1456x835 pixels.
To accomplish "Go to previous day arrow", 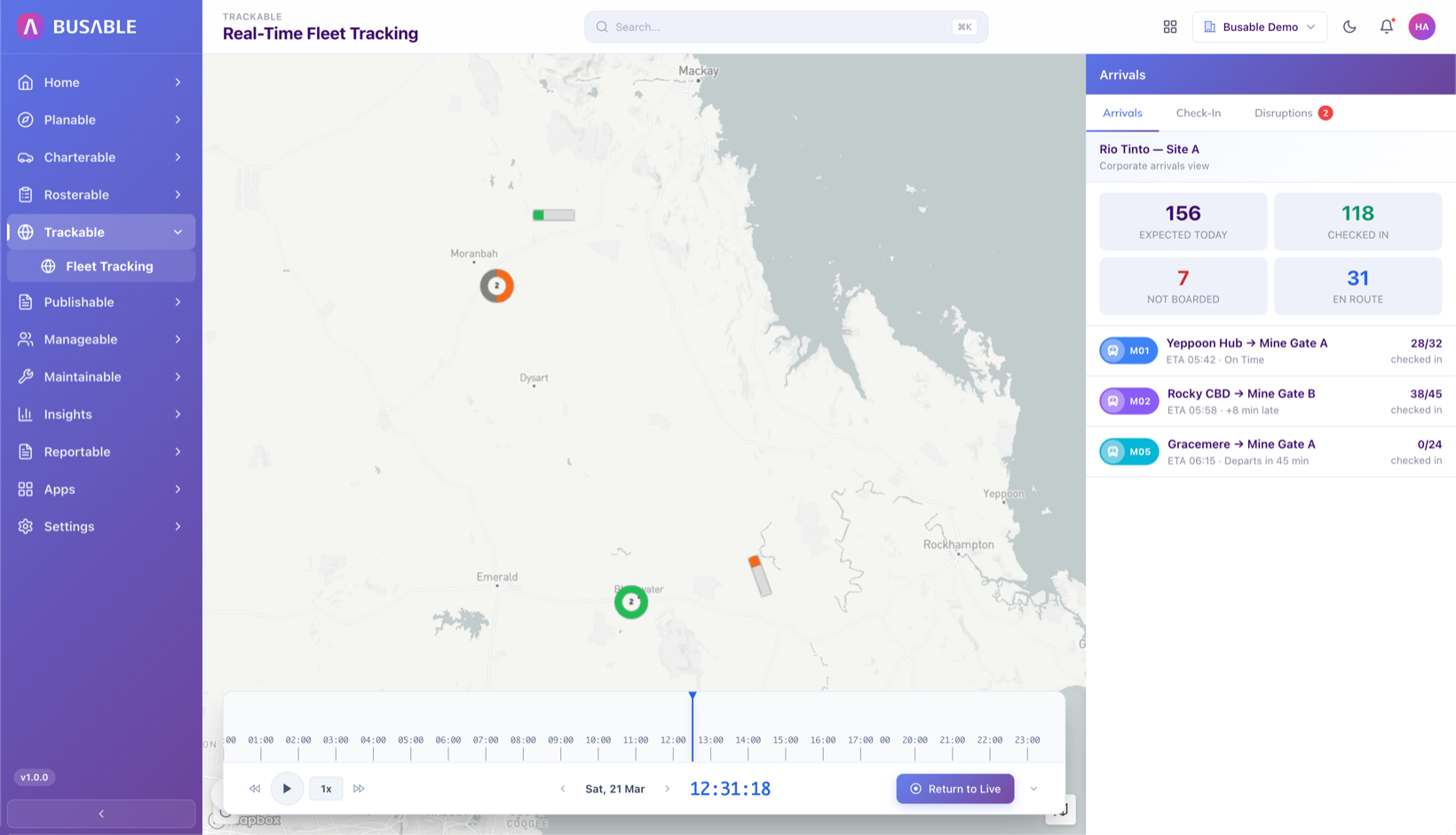I will tap(563, 789).
